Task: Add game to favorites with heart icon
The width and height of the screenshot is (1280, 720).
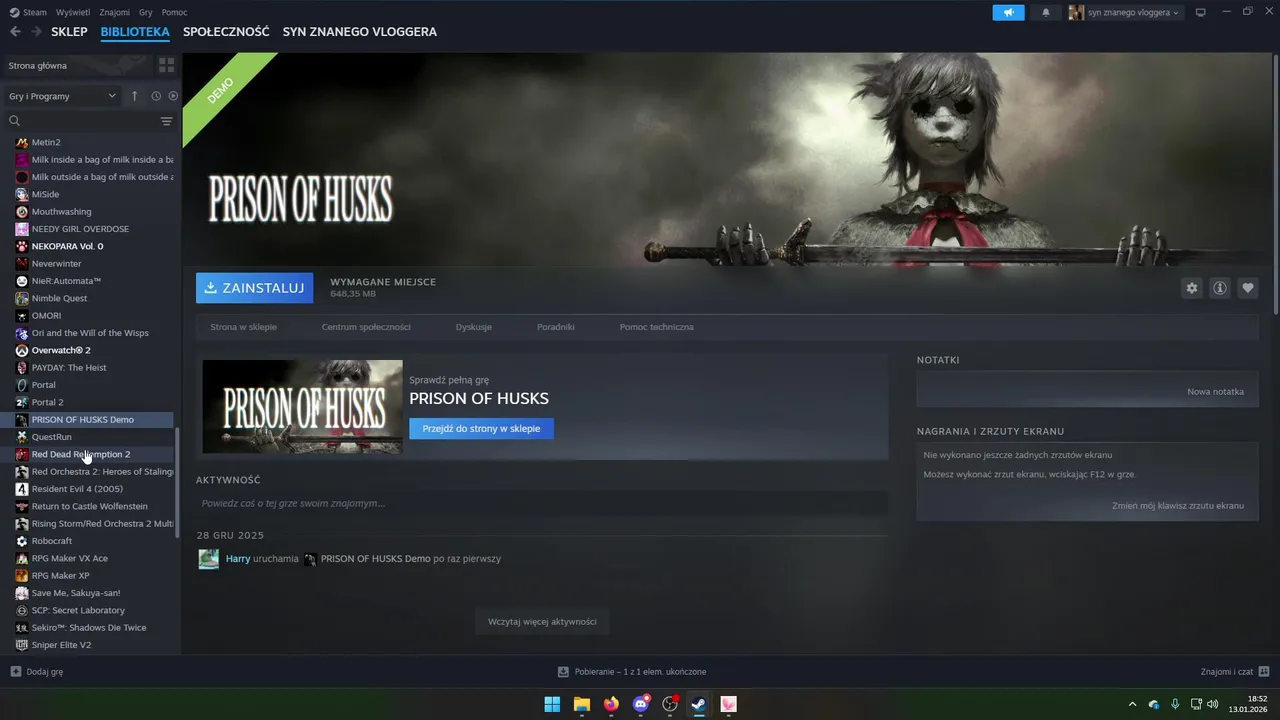Action: [x=1248, y=288]
